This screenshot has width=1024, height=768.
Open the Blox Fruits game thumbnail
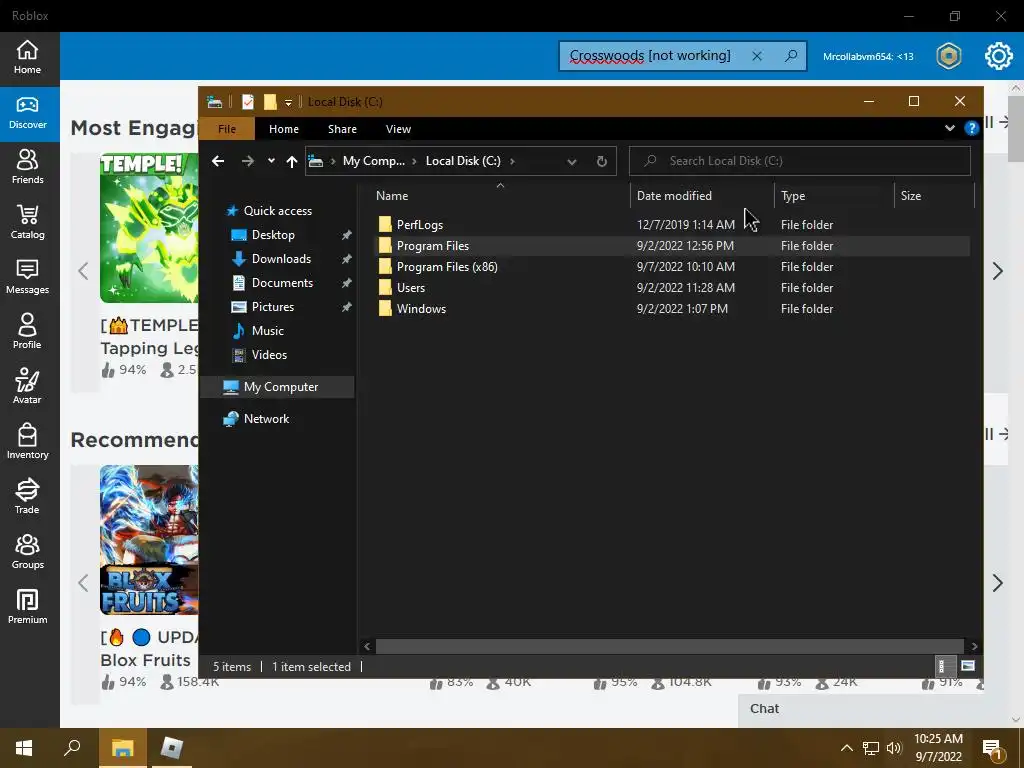149,539
